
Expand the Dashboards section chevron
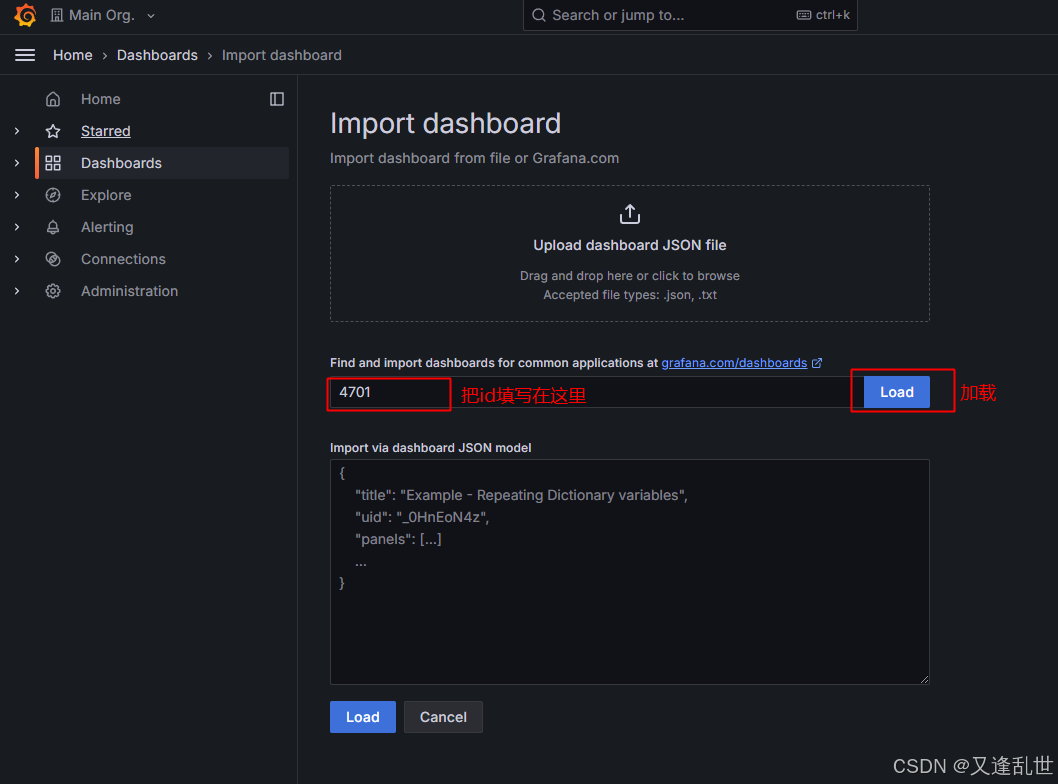tap(17, 163)
